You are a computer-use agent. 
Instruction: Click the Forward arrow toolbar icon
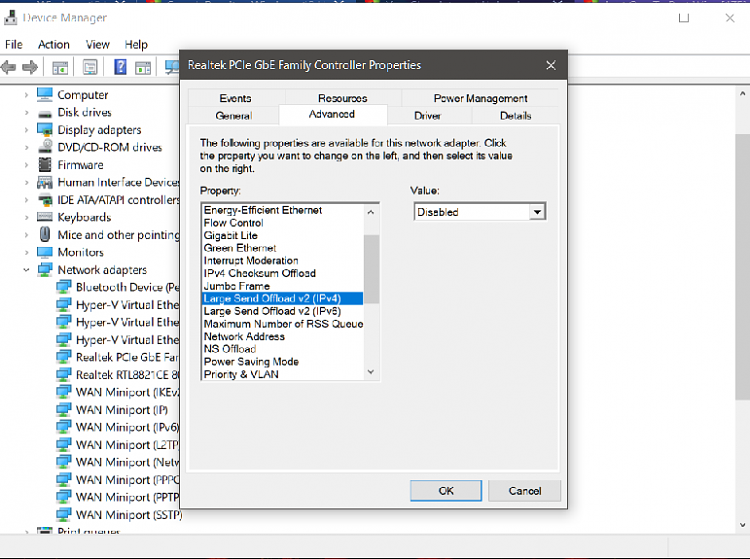[x=30, y=67]
